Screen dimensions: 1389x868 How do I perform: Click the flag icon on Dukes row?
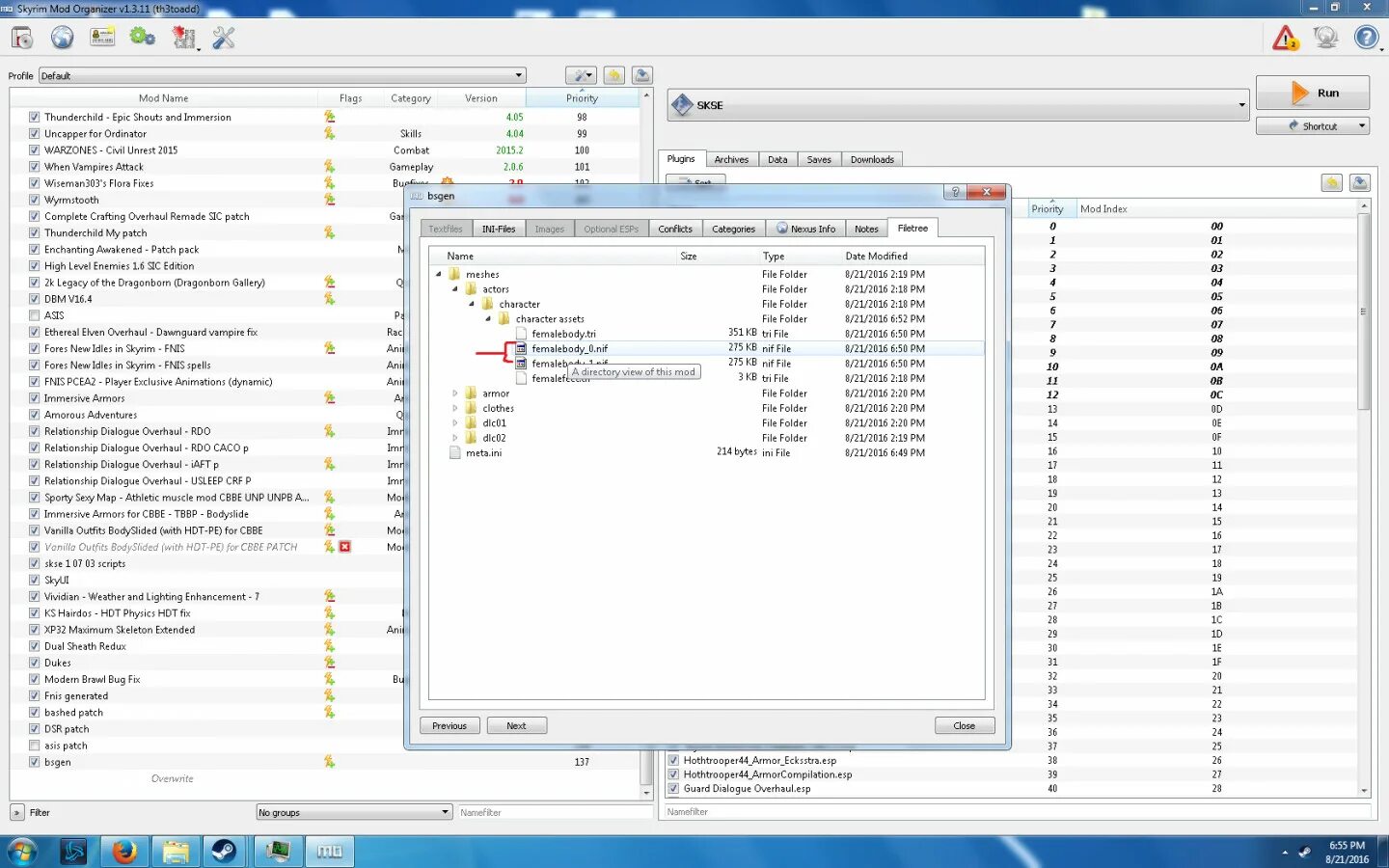pos(329,663)
